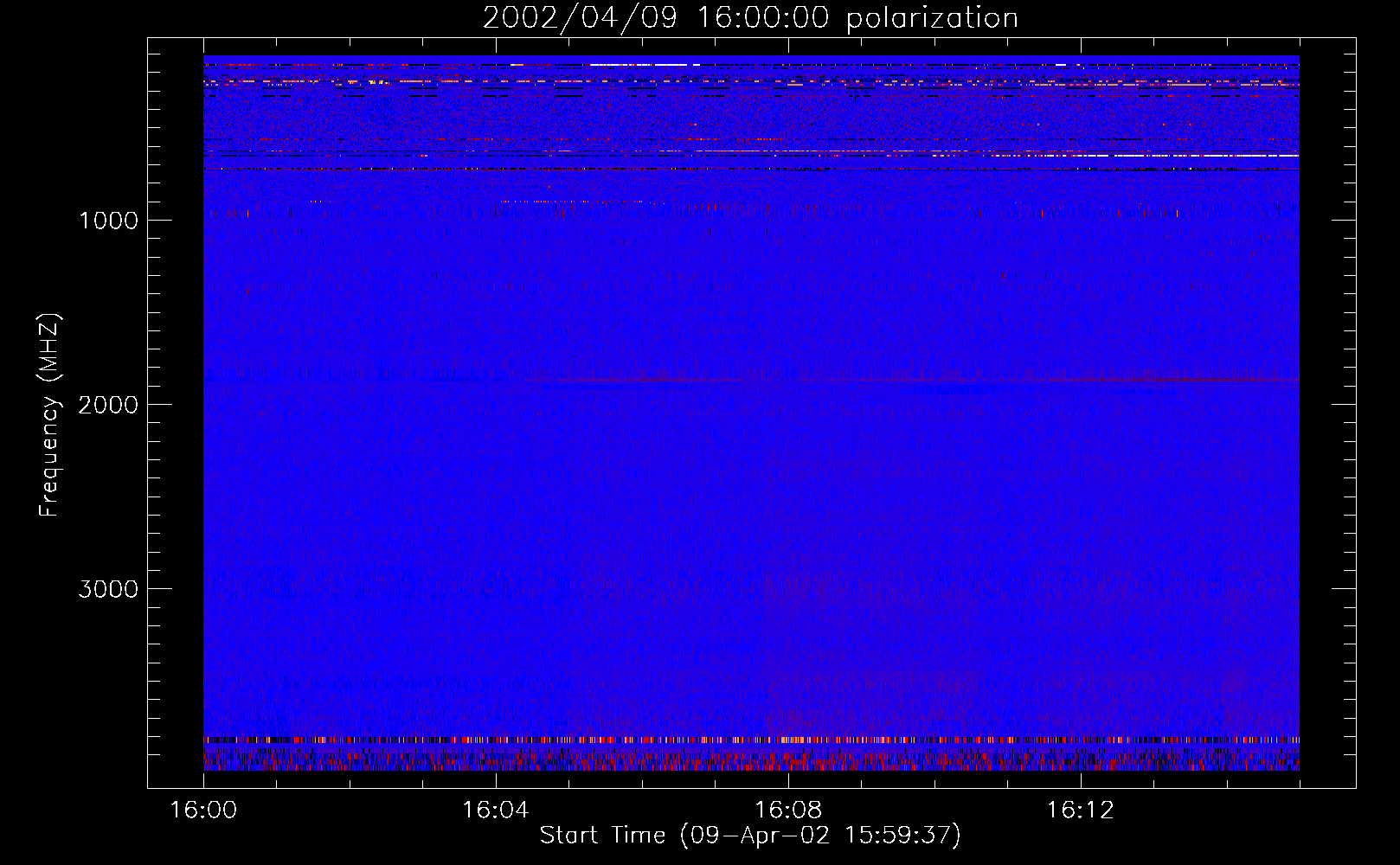This screenshot has height=865, width=1400.
Task: Click the 16:12 time tick label
Action: coord(1081,811)
